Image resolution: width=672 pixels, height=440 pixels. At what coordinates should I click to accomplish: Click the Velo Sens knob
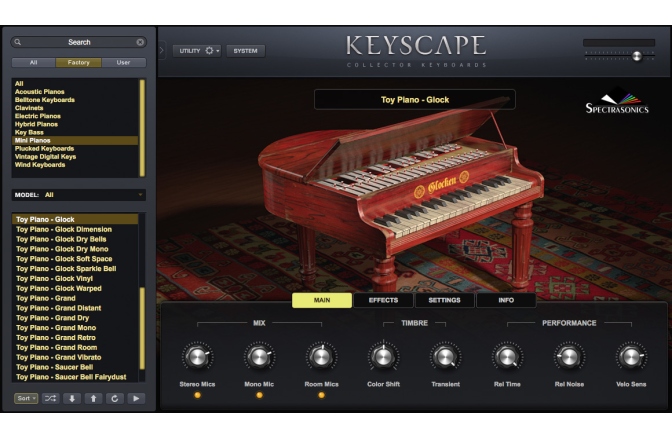[x=631, y=356]
